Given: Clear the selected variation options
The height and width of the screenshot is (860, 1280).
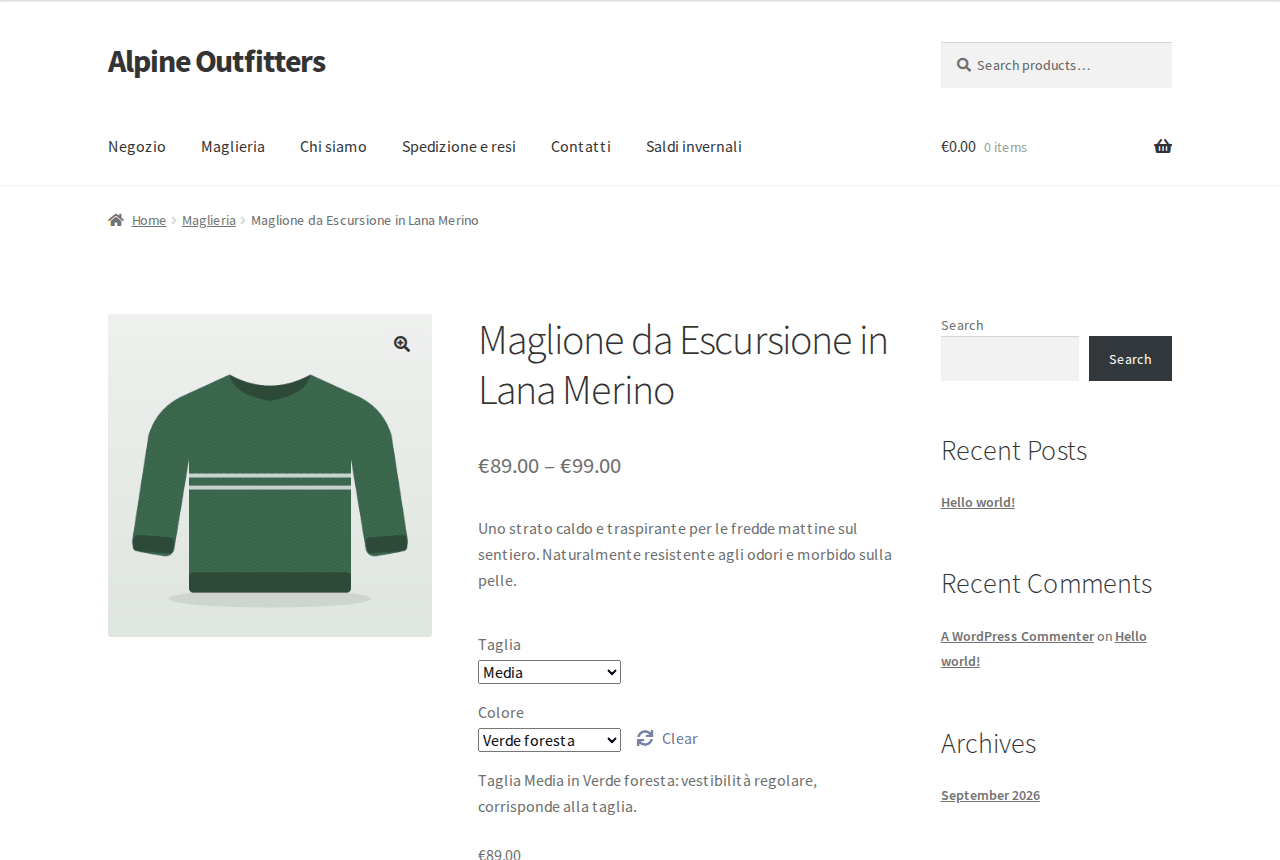Looking at the screenshot, I should click(680, 738).
